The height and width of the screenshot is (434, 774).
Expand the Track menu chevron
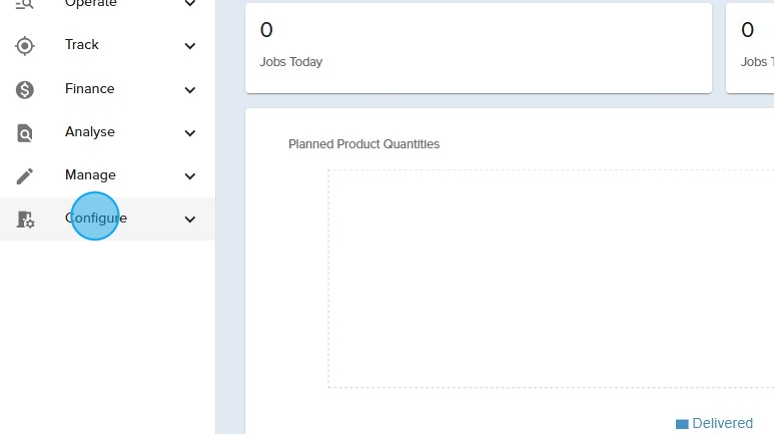[190, 46]
